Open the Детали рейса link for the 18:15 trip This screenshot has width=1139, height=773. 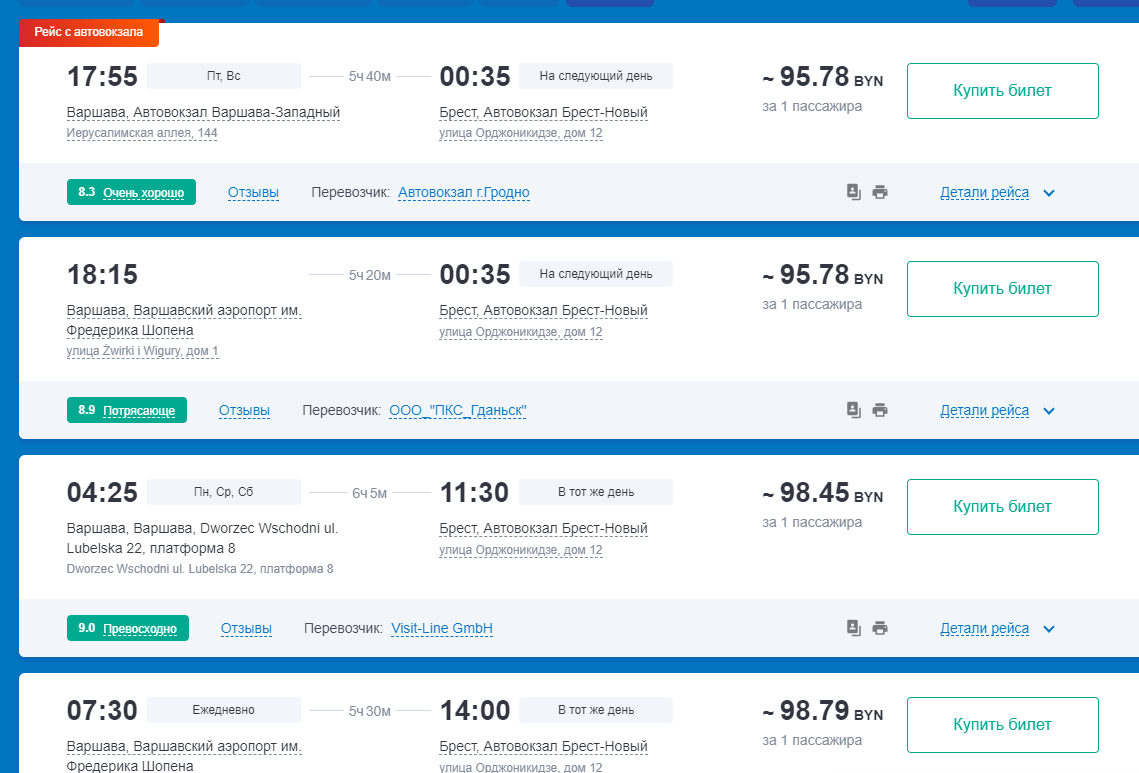coord(984,411)
